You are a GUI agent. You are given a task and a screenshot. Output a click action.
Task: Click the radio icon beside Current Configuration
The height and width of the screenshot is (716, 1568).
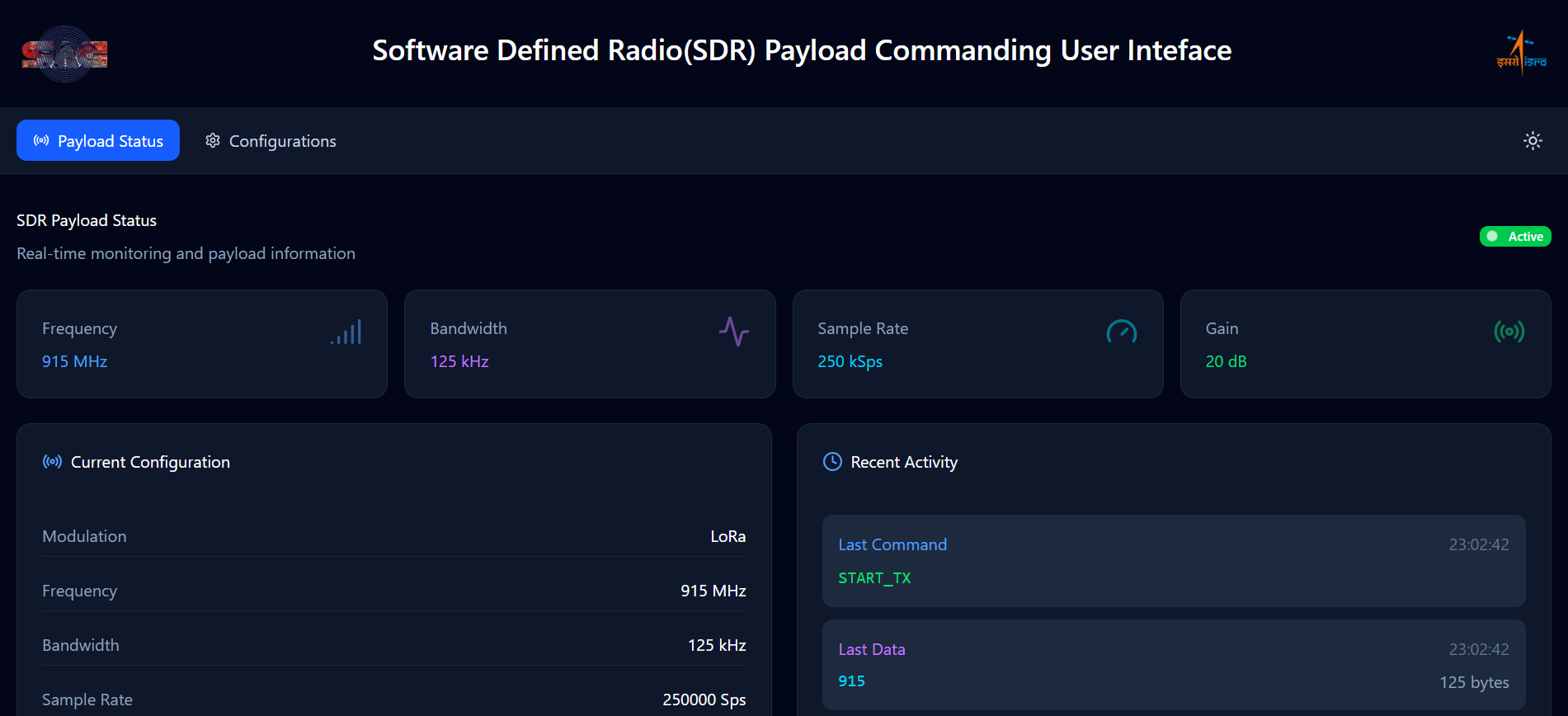[x=52, y=462]
